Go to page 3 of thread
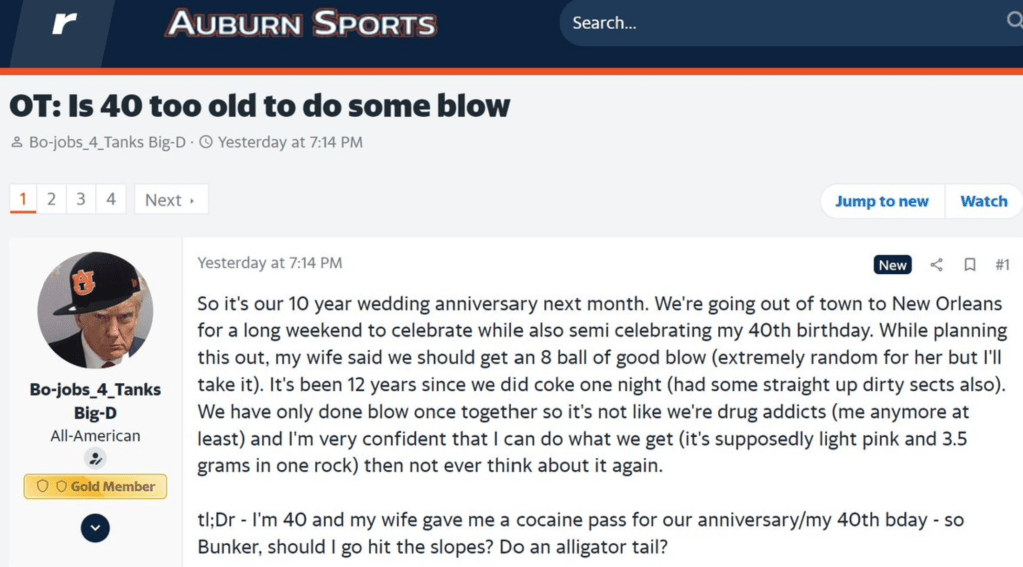 pyautogui.click(x=81, y=199)
